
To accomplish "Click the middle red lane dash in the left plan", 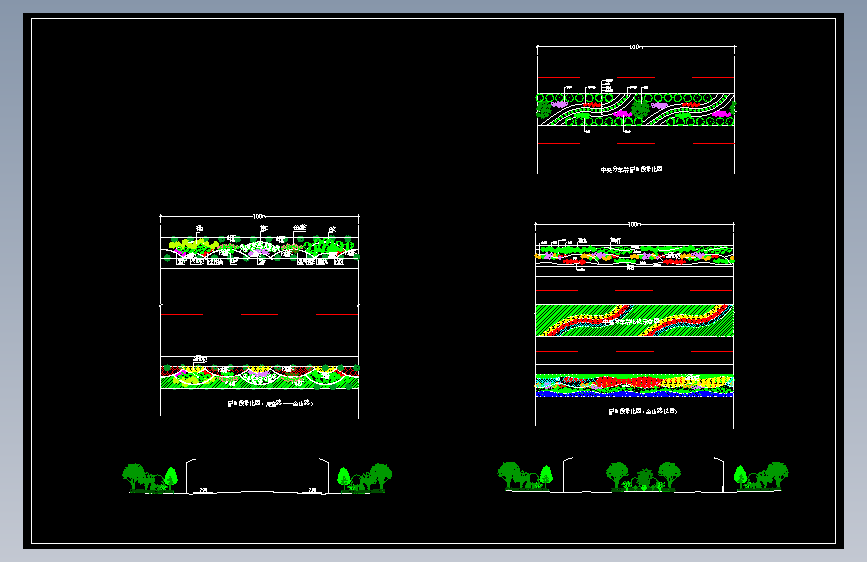I will (x=259, y=314).
